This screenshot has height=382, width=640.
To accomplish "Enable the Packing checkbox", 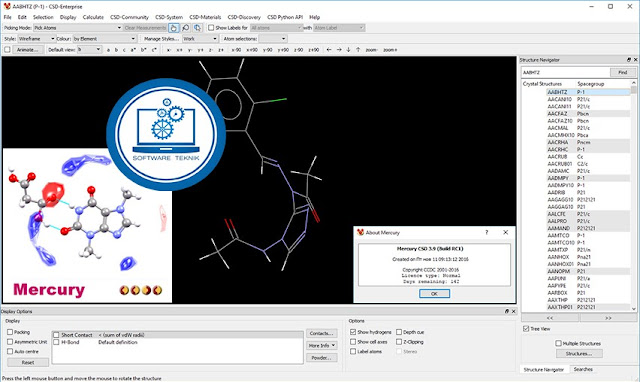I will tap(10, 332).
